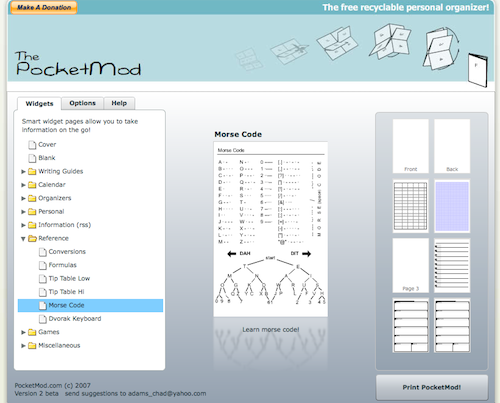Select the Back page slot
500x403 pixels.
(452, 146)
